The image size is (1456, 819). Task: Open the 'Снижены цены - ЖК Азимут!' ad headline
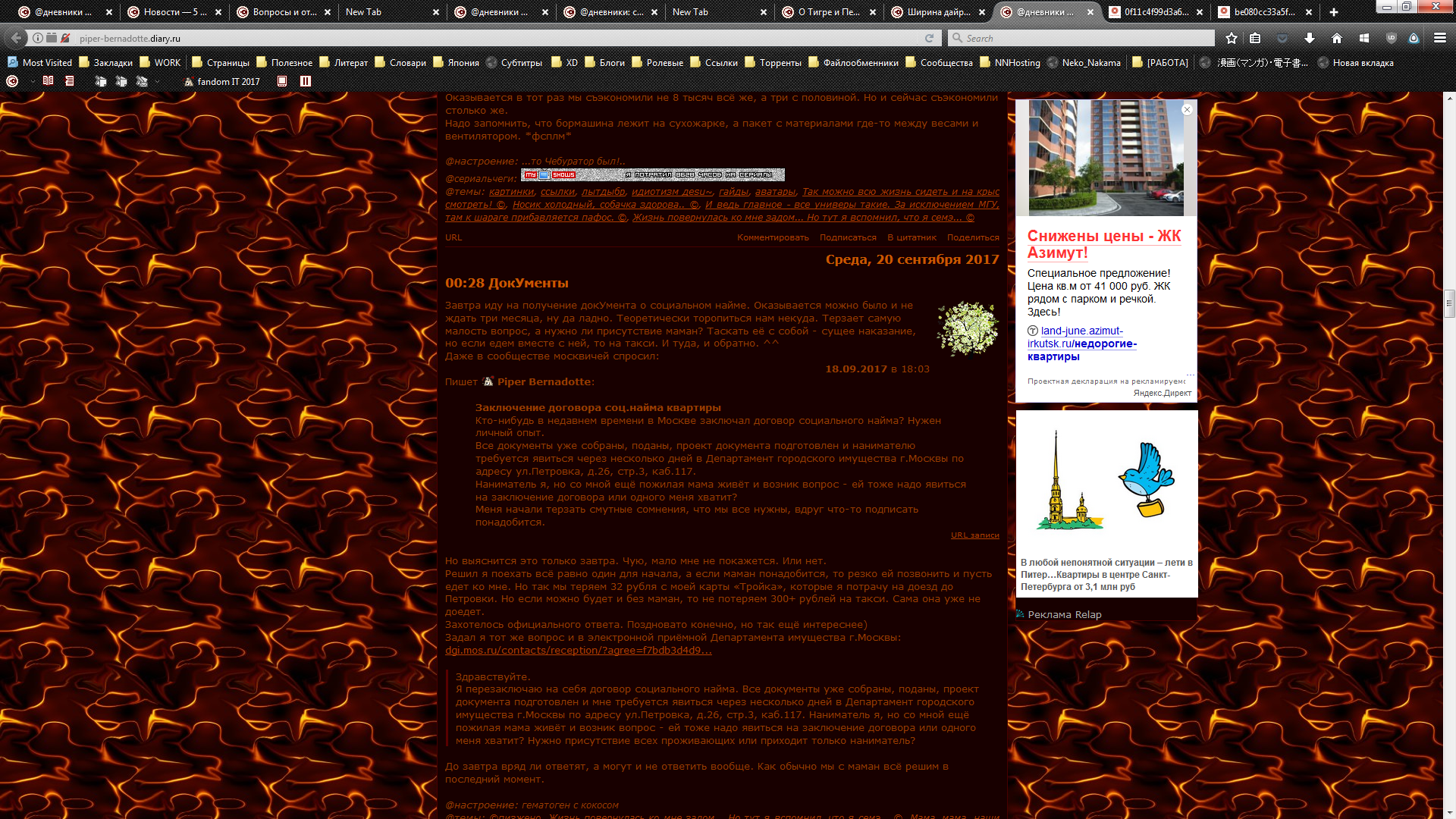pyautogui.click(x=1103, y=244)
